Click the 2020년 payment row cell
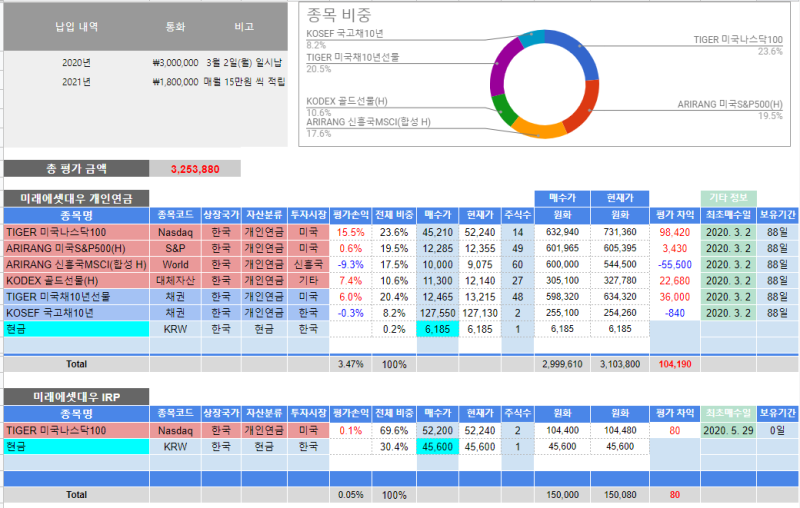The image size is (800, 508). [x=77, y=63]
